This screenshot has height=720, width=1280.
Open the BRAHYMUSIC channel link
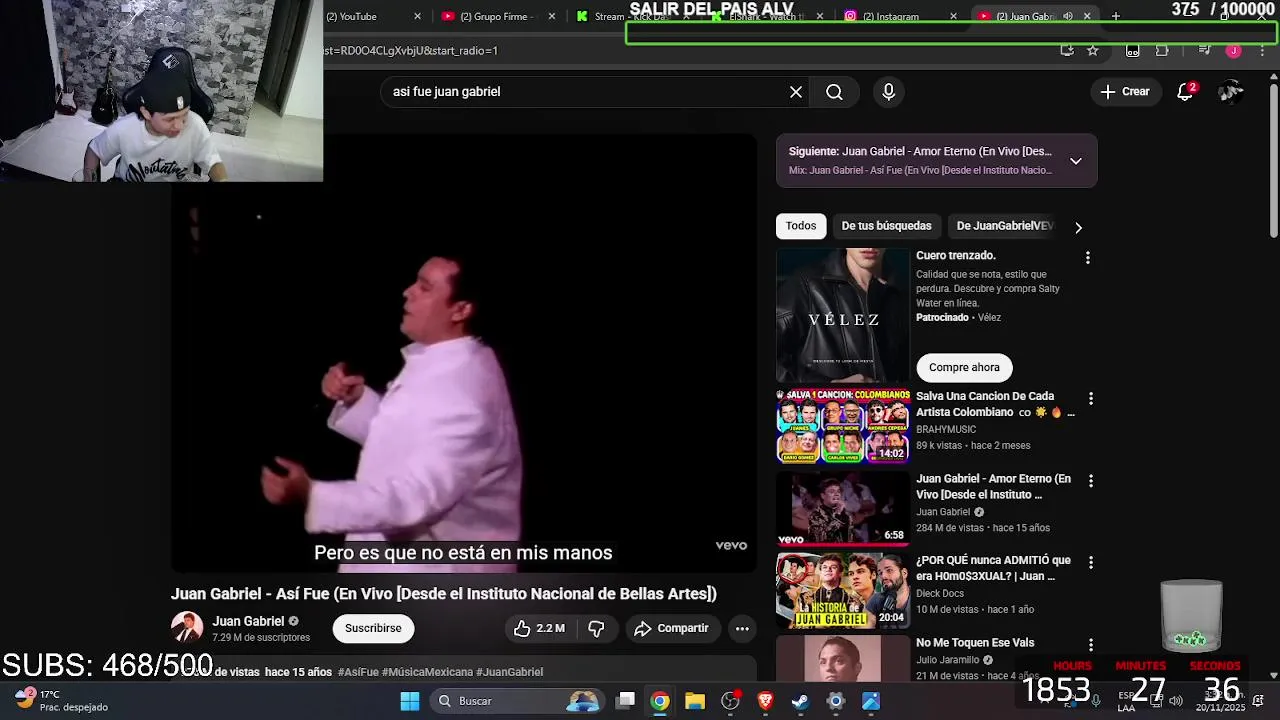click(946, 429)
